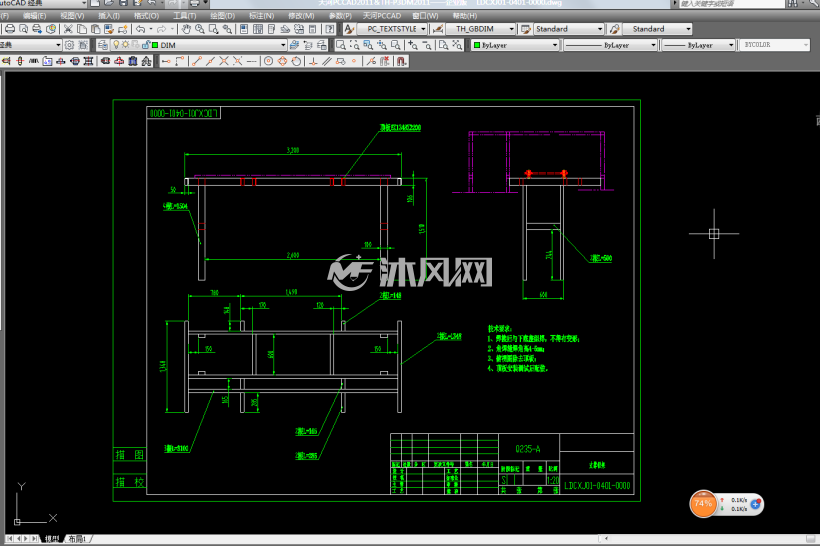The height and width of the screenshot is (546, 820).
Task: Click Make Object's Layer Current icon
Action: click(294, 45)
